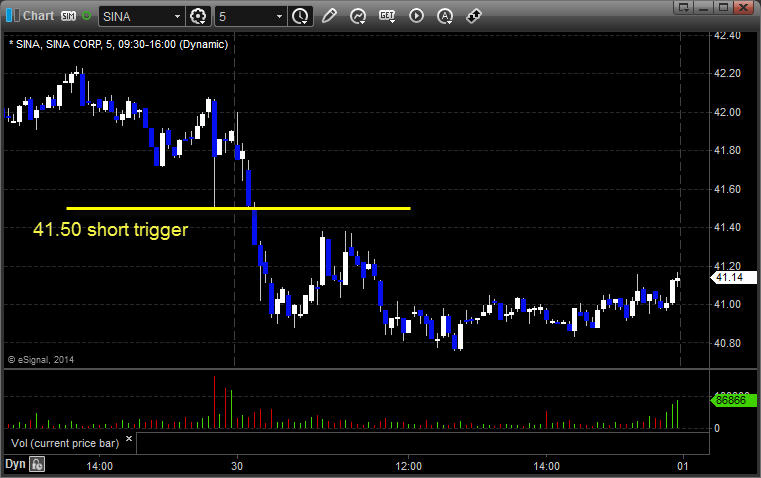This screenshot has width=761, height=478.
Task: Open the studies chart indicator menu
Action: tap(358, 16)
